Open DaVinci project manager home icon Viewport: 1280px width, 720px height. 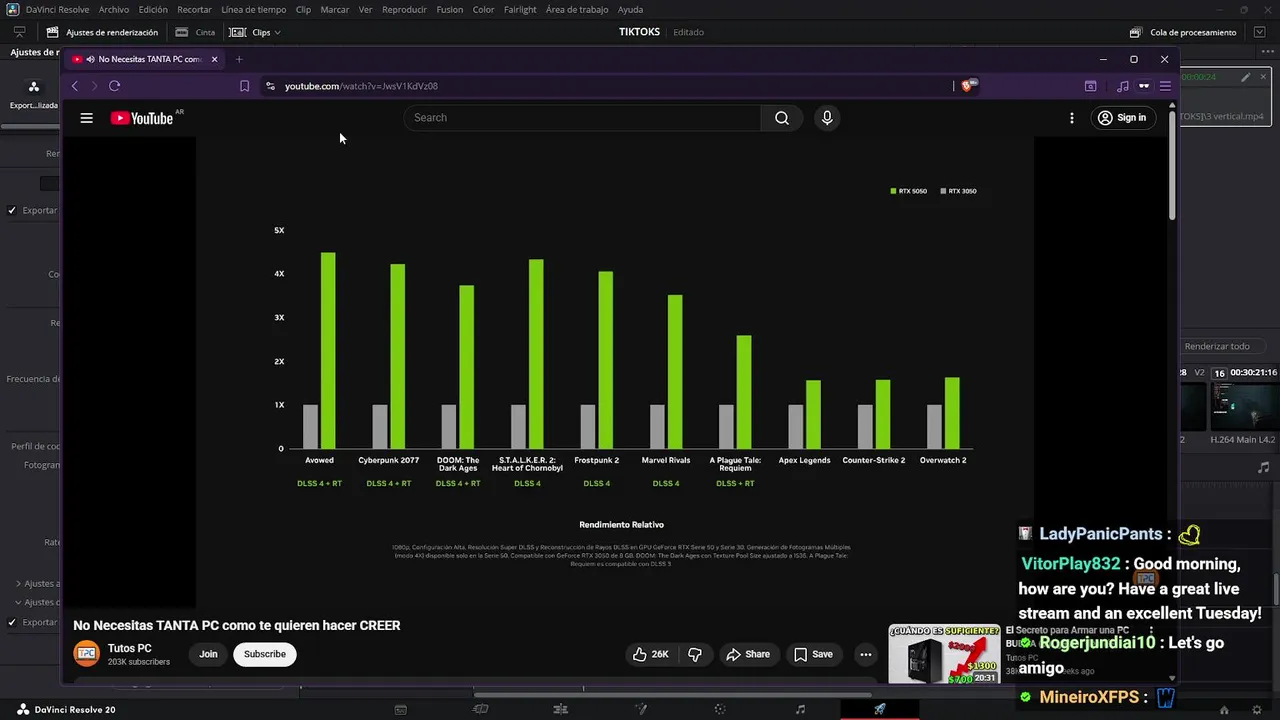click(x=1225, y=709)
